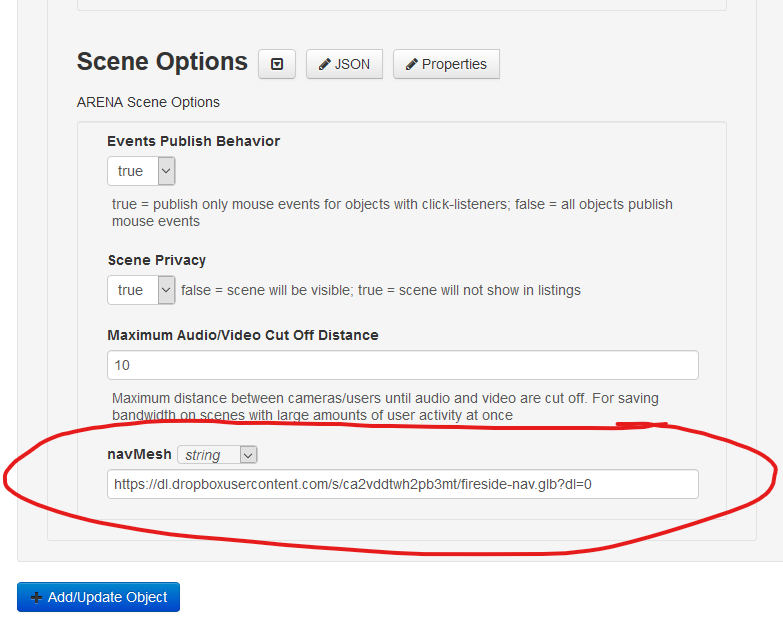This screenshot has height=629, width=783.
Task: Click into the navMesh URL text field
Action: pyautogui.click(x=402, y=484)
